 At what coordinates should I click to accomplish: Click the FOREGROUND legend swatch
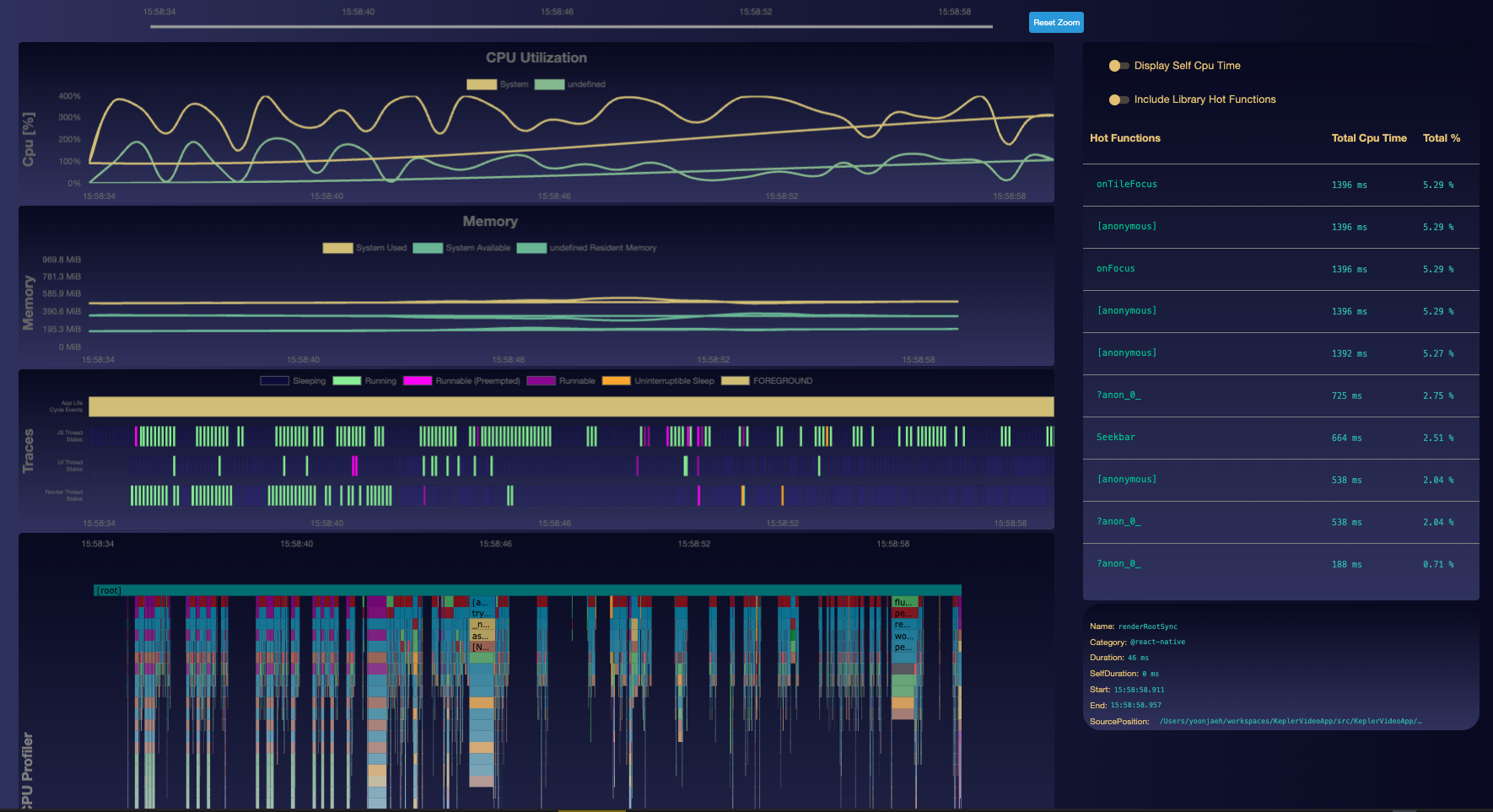735,381
